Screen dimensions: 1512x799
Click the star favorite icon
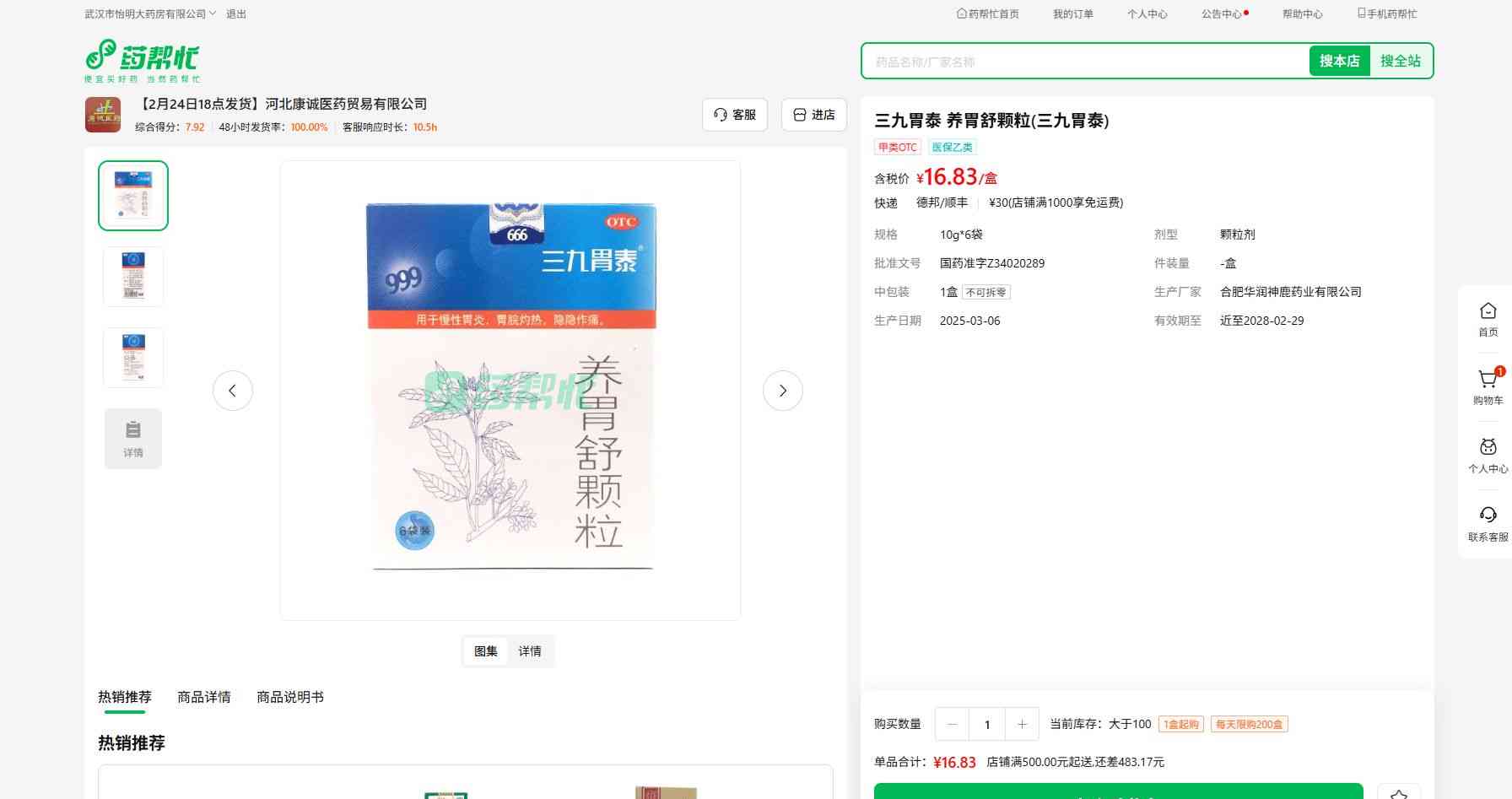click(x=1398, y=793)
